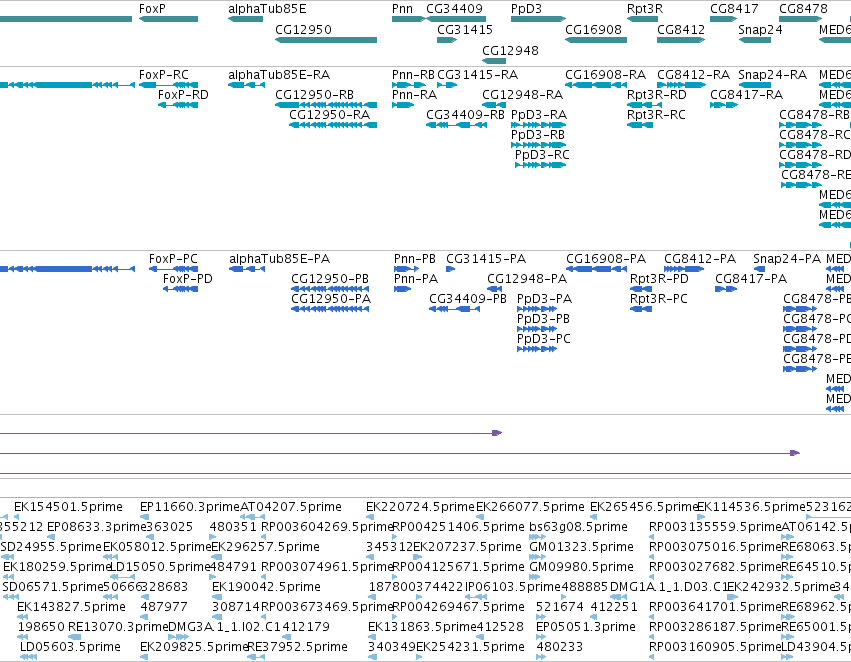Screen dimensions: 851x662
Task: Click the CG8417 gene label
Action: (734, 9)
